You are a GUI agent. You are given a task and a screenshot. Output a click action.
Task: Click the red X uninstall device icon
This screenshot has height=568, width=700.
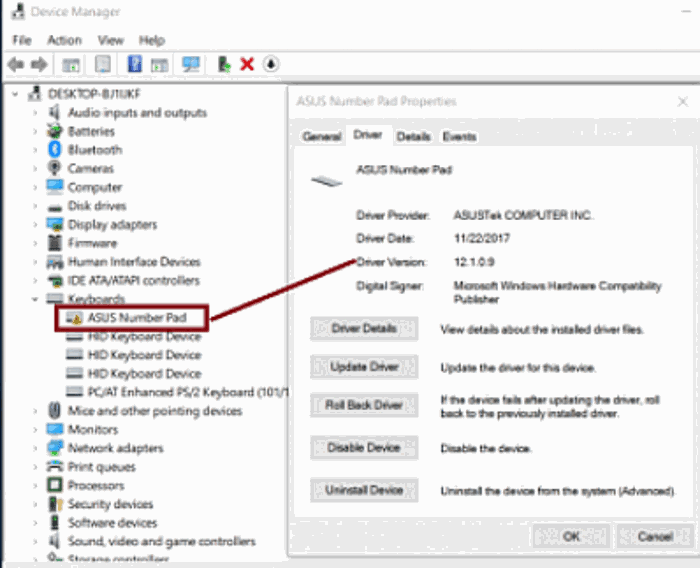[247, 64]
